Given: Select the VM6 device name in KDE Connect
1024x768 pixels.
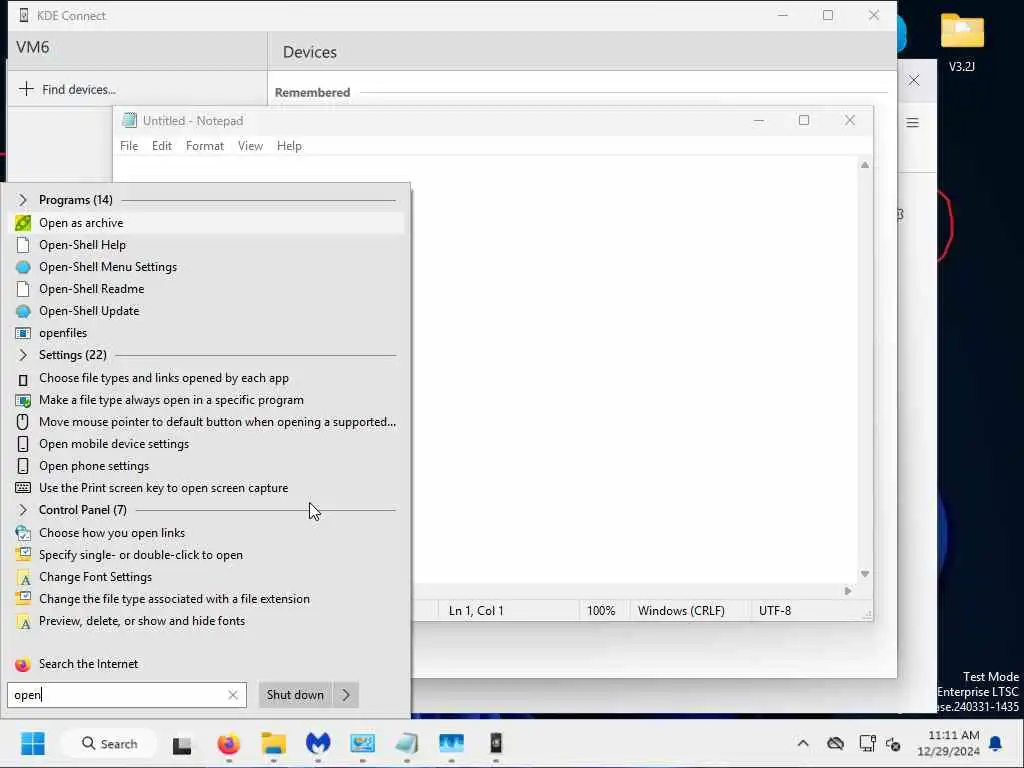Looking at the screenshot, I should (33, 47).
